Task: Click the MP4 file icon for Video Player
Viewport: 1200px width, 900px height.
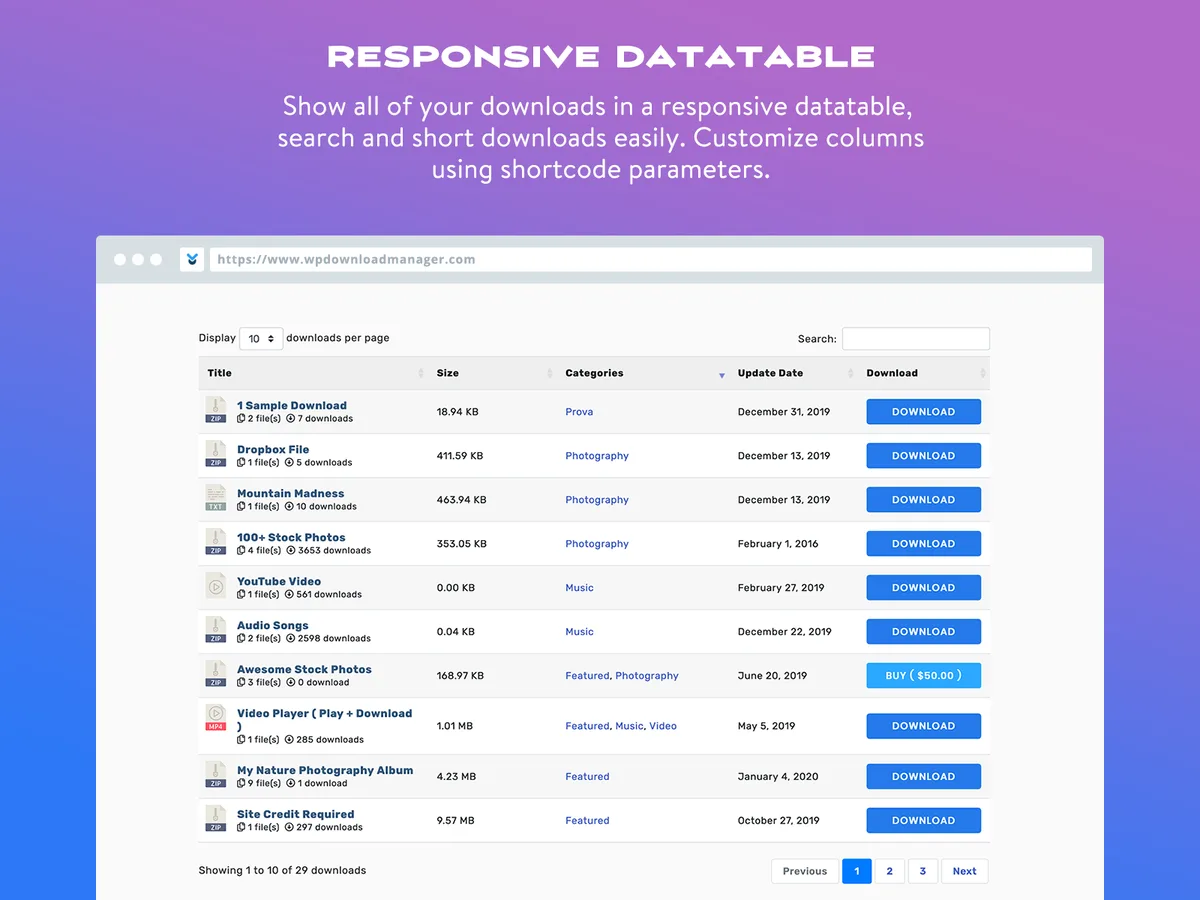Action: (216, 717)
